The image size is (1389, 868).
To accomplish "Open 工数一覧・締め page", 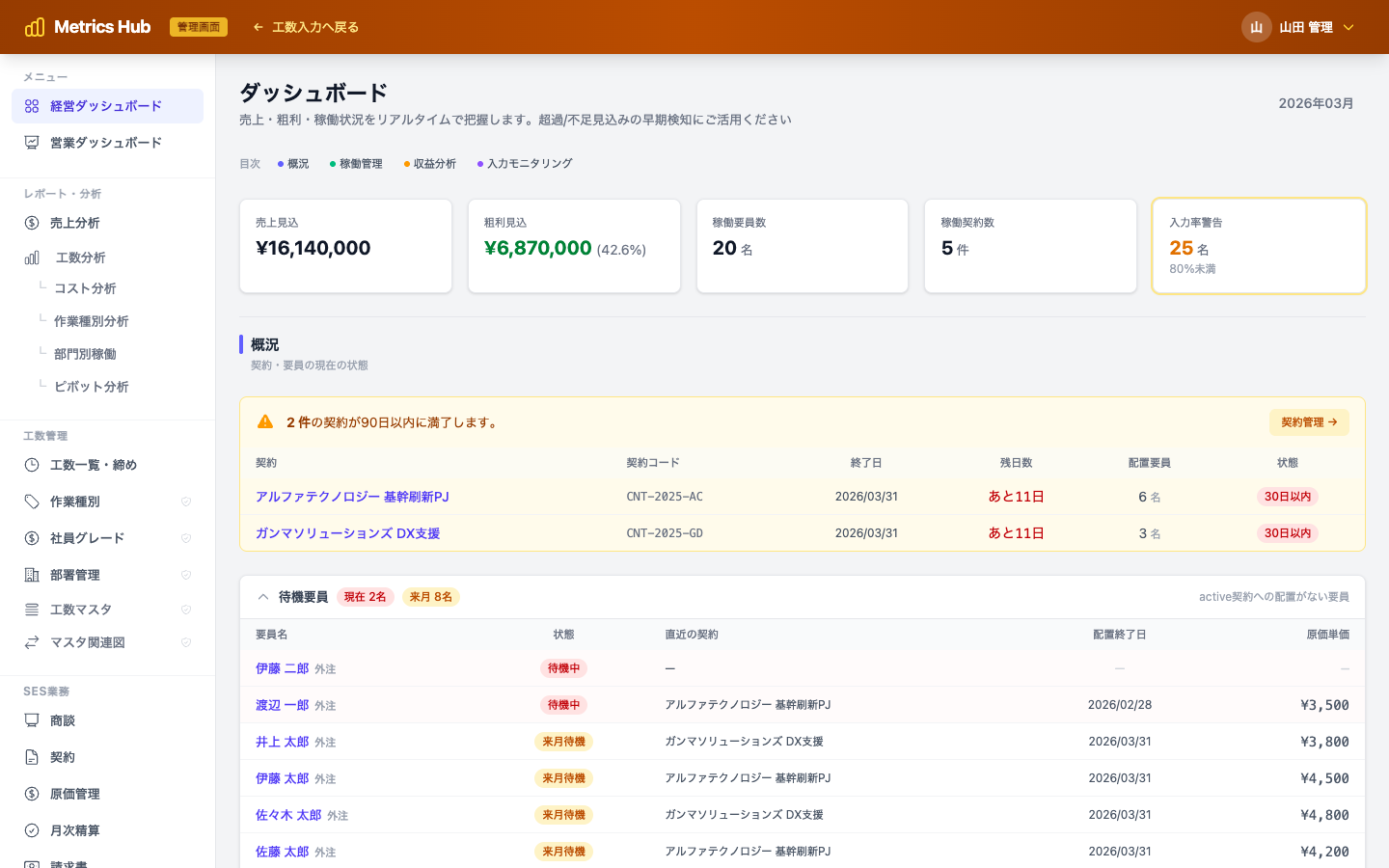I will point(94,465).
